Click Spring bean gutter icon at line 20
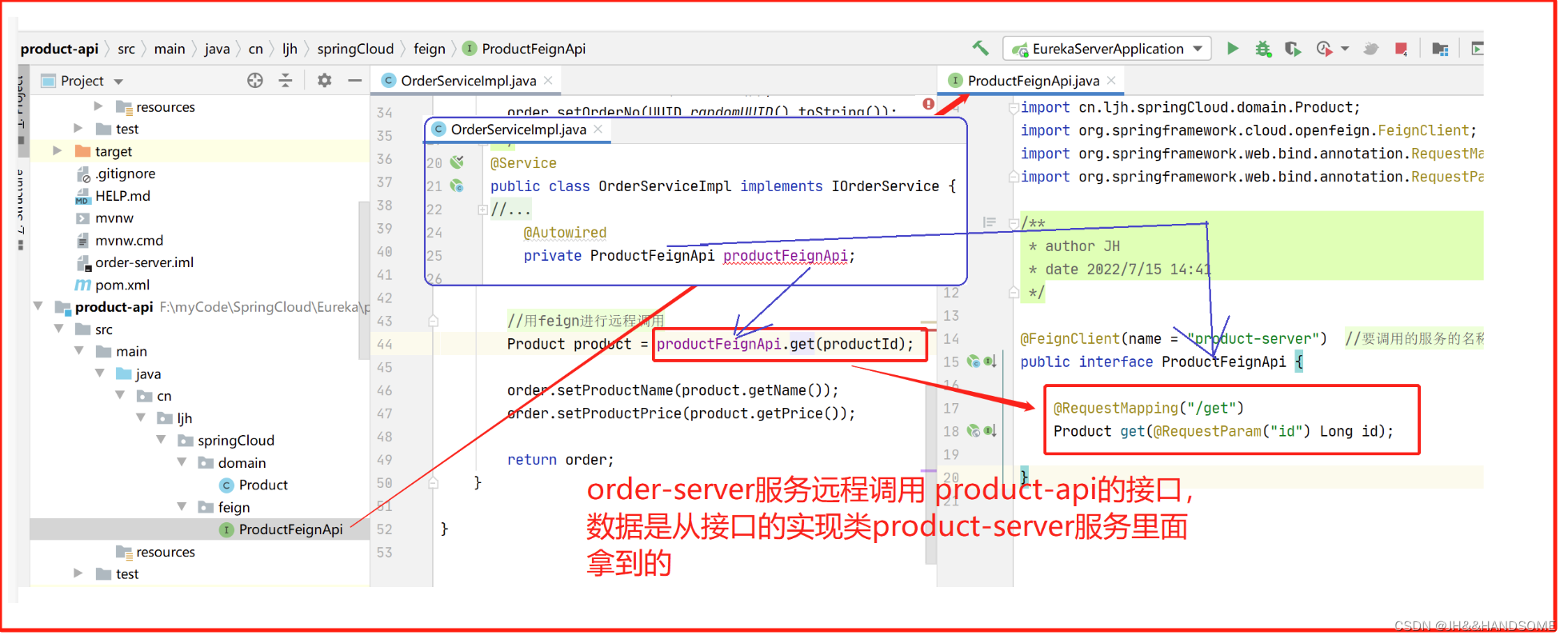 click(x=457, y=162)
